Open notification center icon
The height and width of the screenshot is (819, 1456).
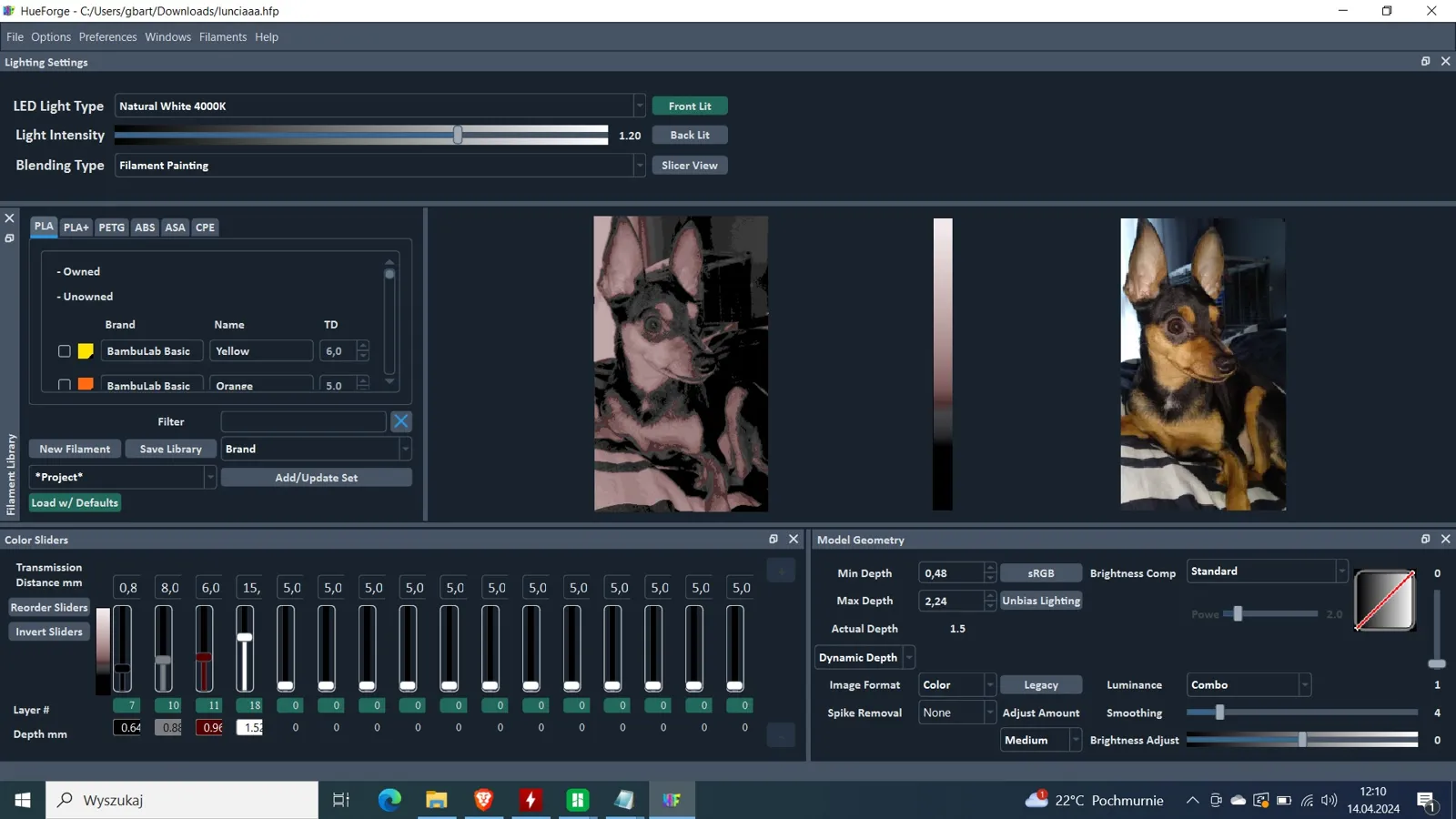coord(1426,801)
